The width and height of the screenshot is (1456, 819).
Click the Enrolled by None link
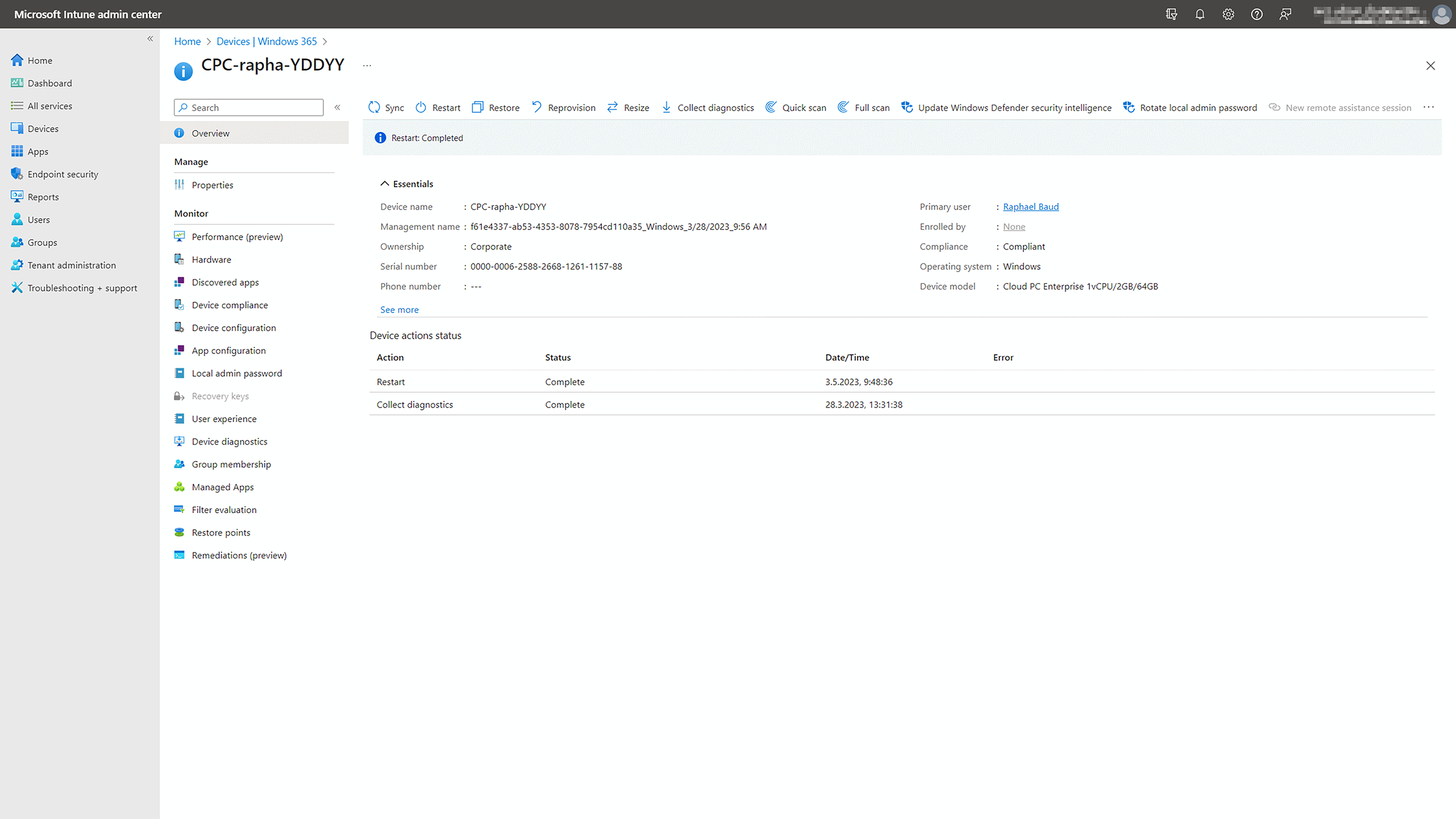point(1014,226)
